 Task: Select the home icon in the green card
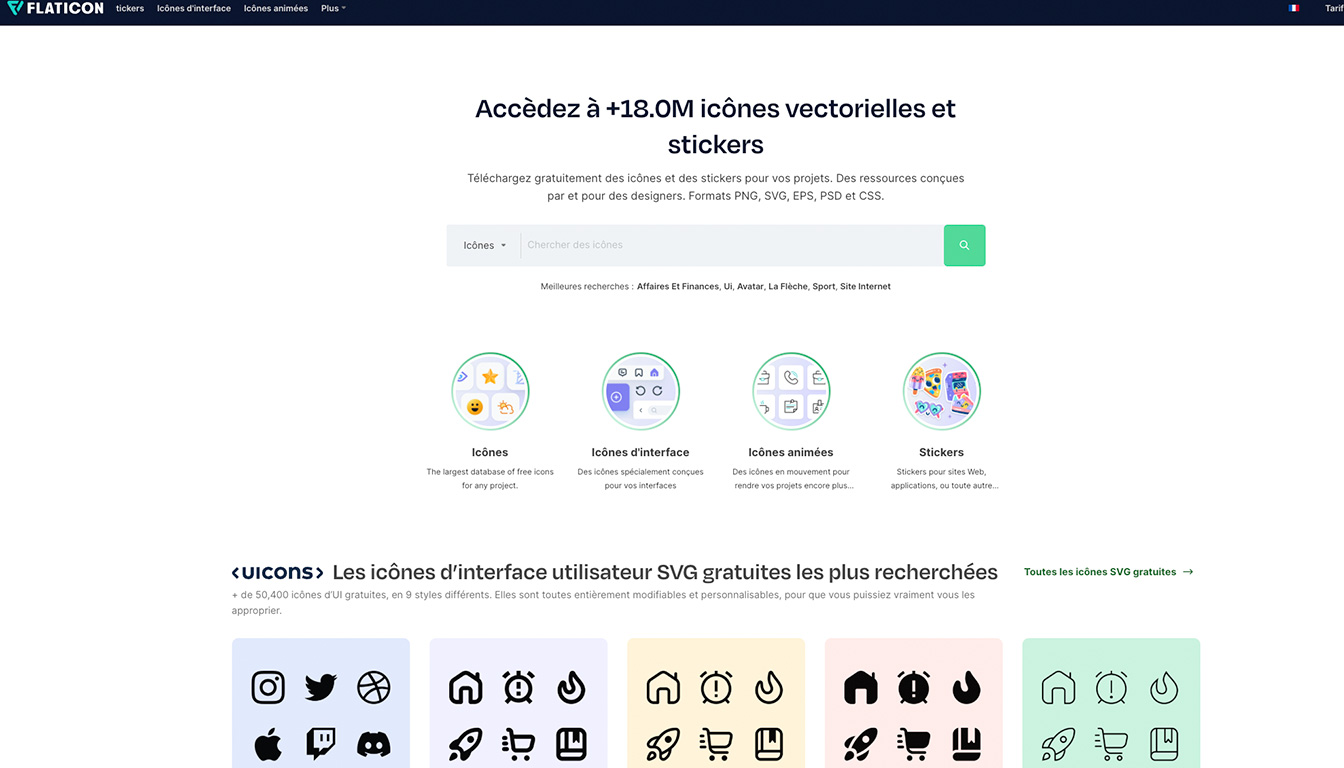point(1058,687)
